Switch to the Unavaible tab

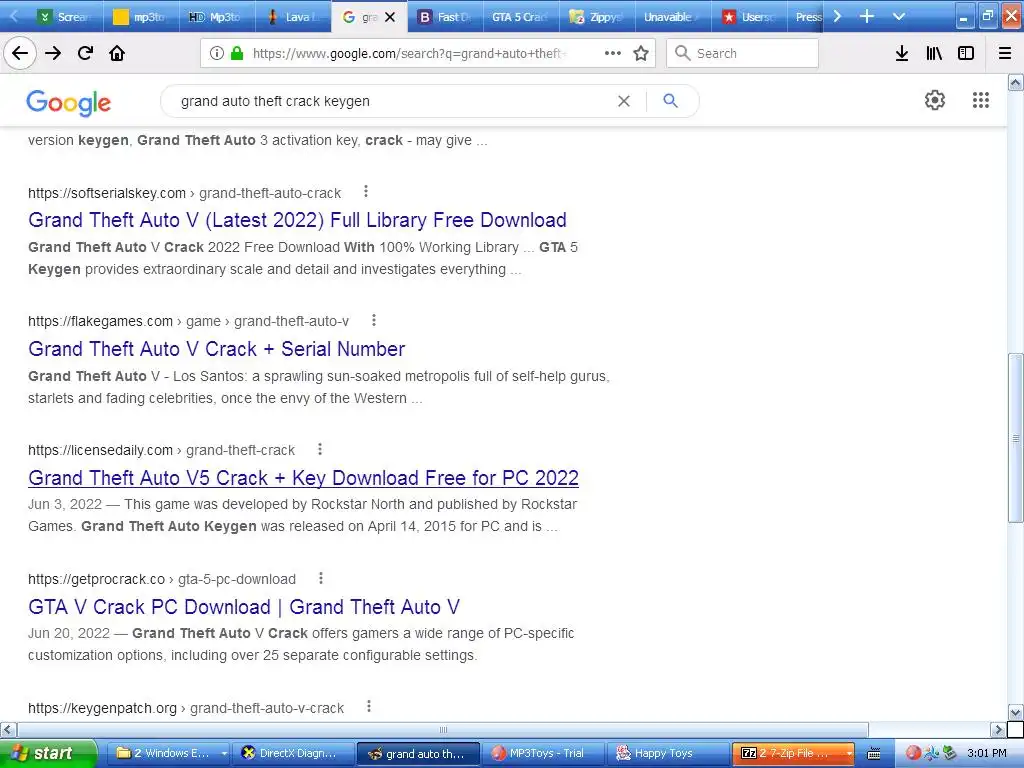pos(673,17)
